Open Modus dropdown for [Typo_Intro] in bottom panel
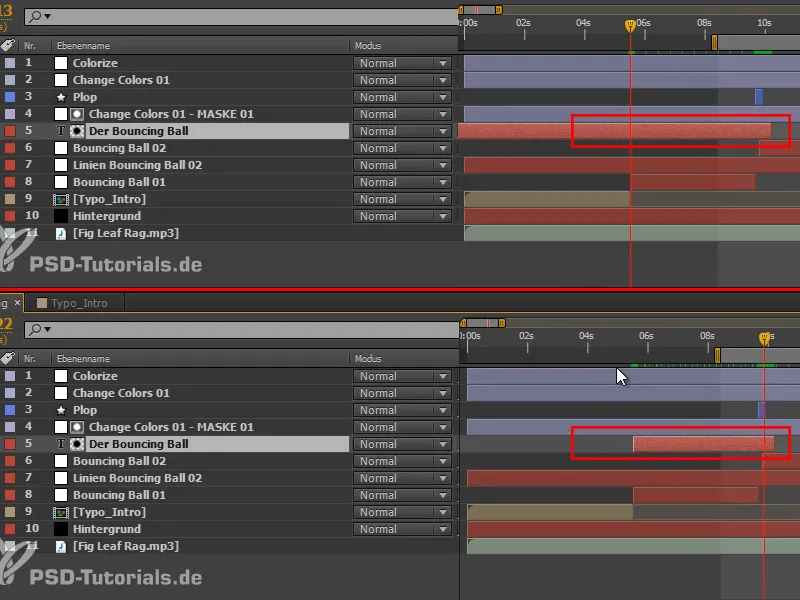 402,512
